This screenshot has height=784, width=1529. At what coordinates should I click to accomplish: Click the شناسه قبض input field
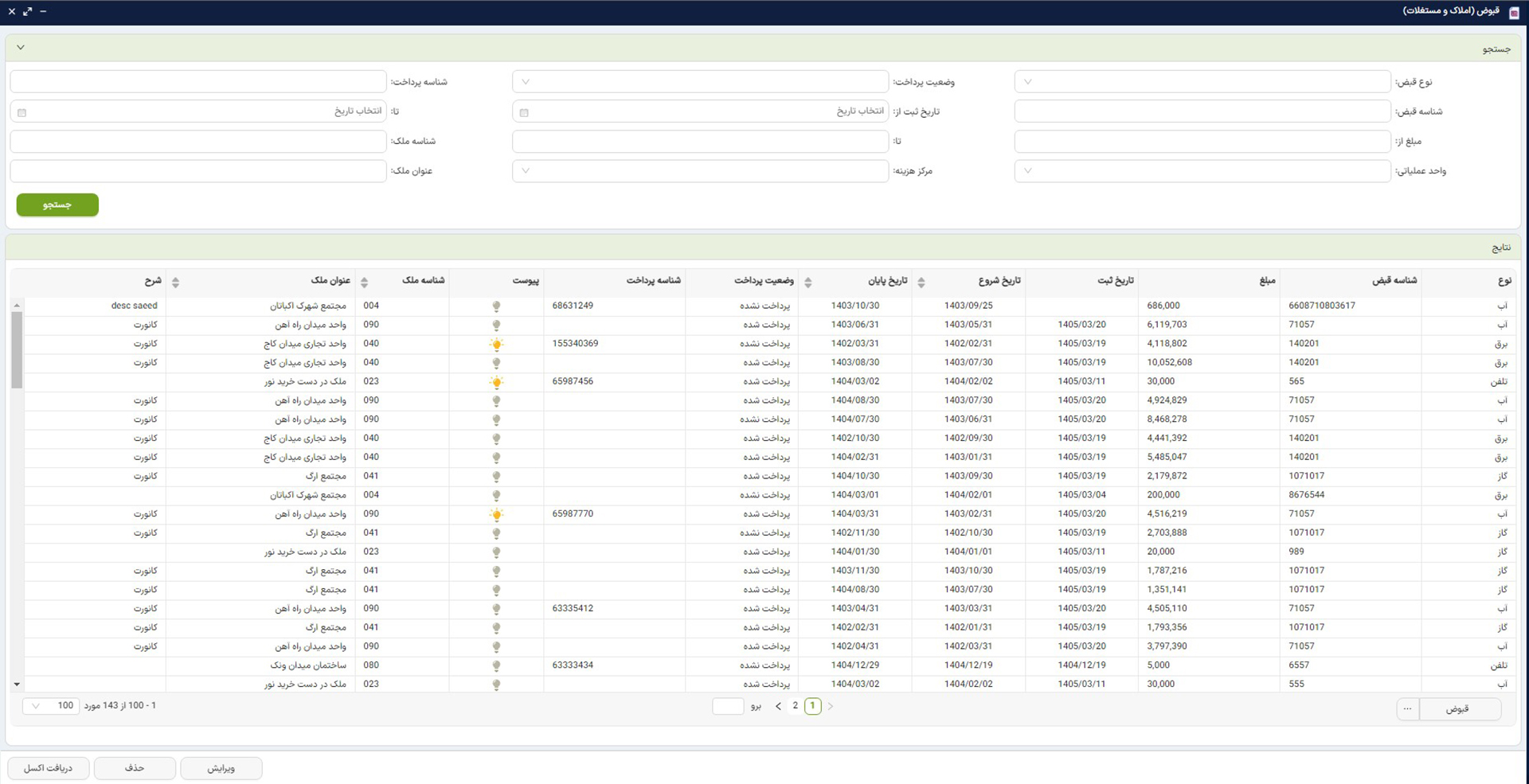pyautogui.click(x=1202, y=111)
